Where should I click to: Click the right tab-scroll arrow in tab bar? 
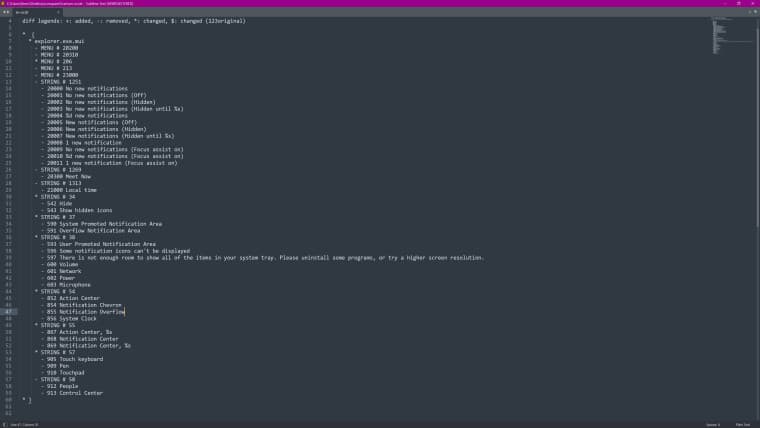(x=8, y=12)
